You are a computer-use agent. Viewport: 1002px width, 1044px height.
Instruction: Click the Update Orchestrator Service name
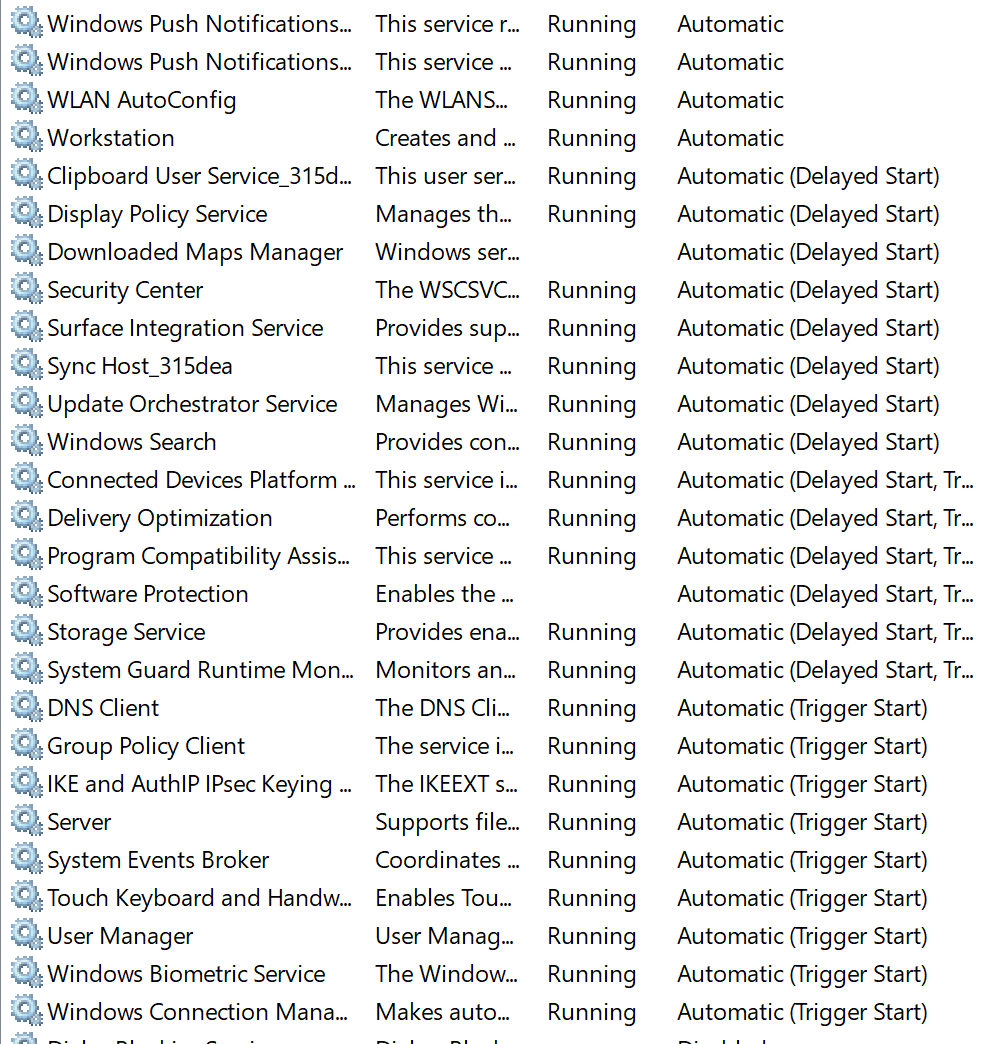(192, 404)
